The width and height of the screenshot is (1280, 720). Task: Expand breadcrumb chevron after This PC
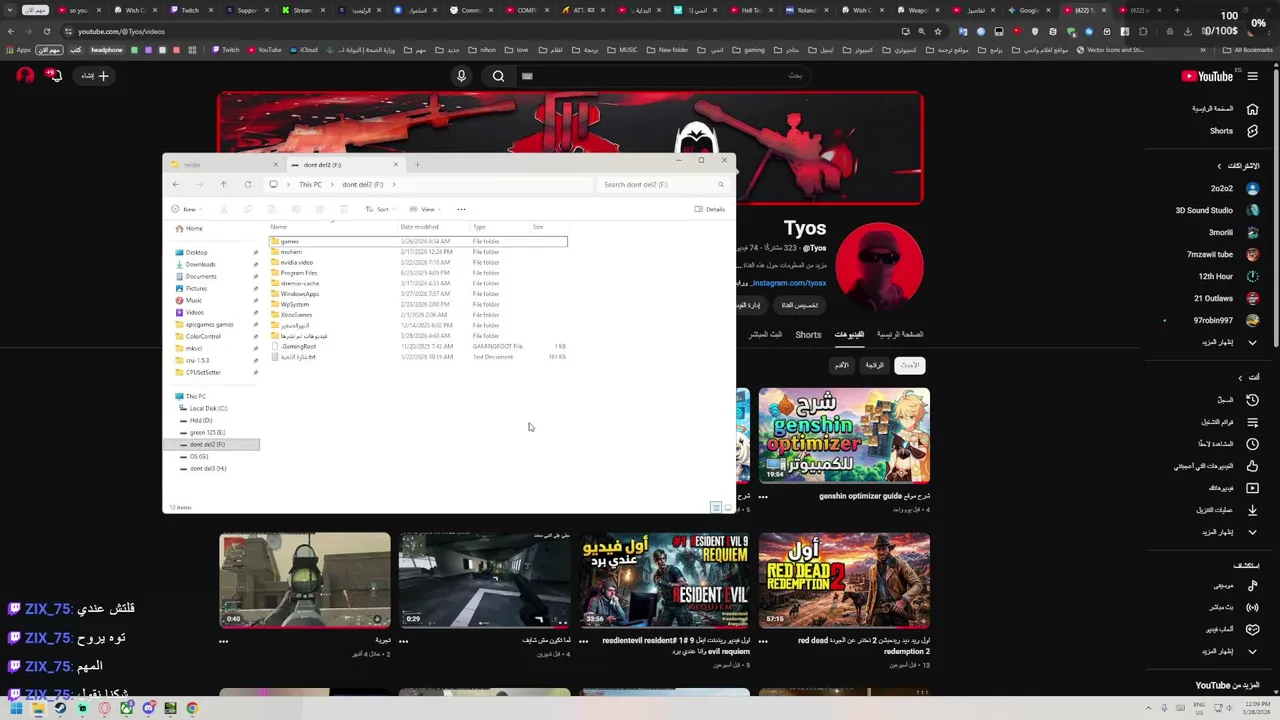(332, 184)
